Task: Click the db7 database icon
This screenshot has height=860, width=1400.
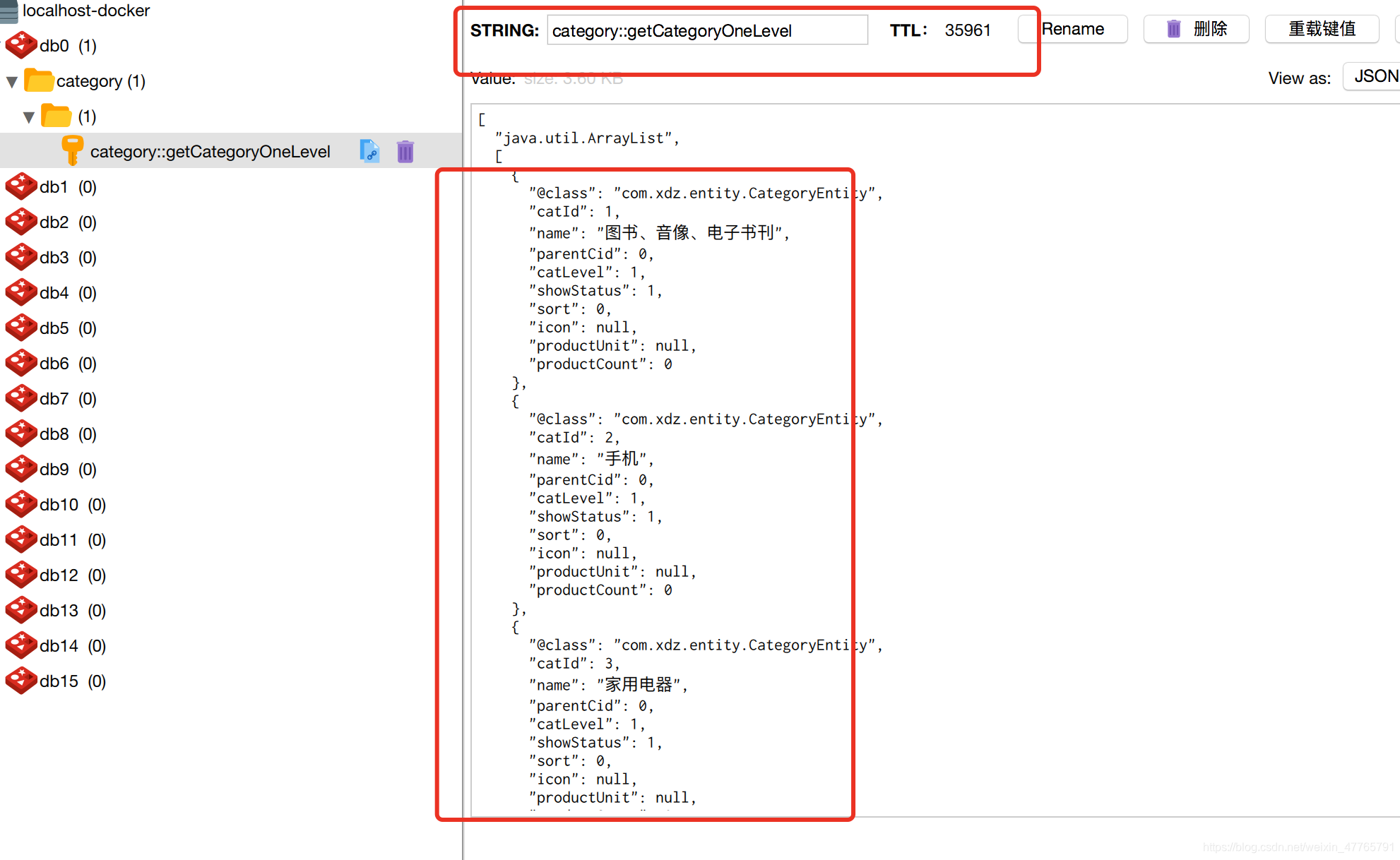Action: (21, 398)
